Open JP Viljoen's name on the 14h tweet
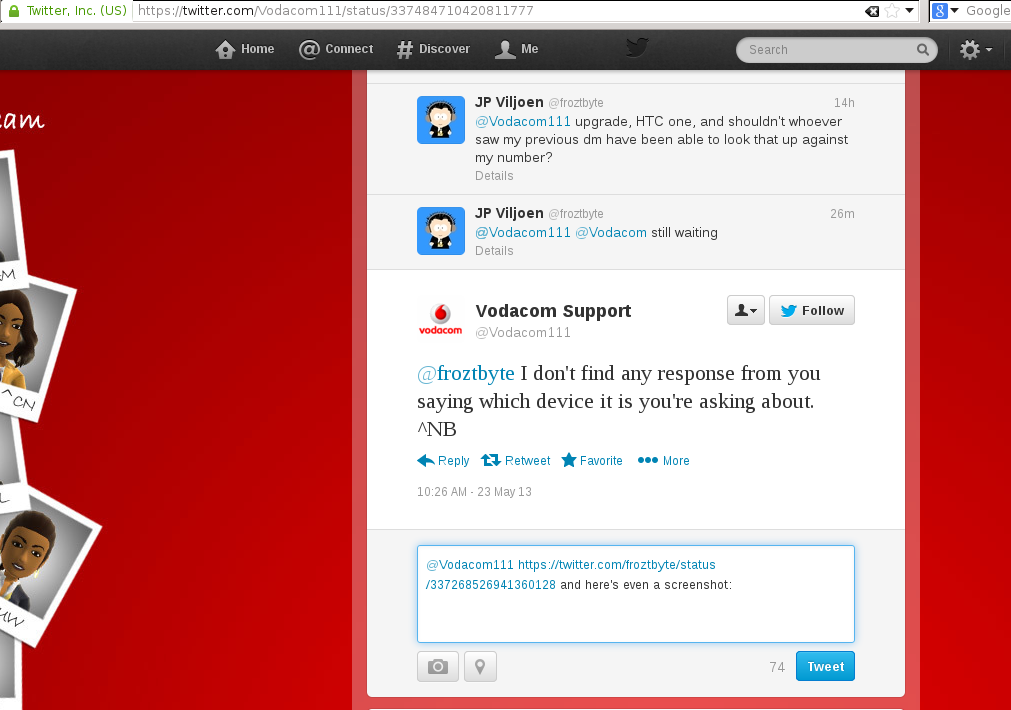This screenshot has height=710, width=1011. point(509,103)
